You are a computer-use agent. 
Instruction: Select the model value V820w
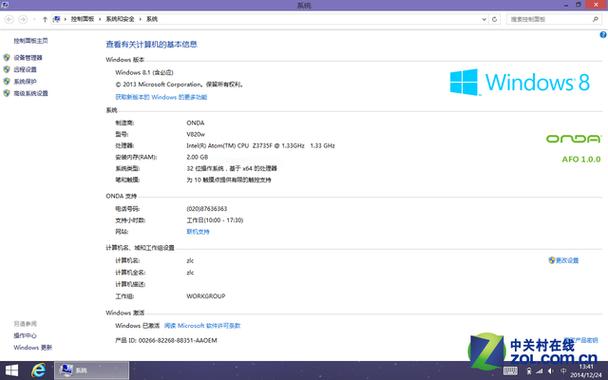(x=195, y=134)
